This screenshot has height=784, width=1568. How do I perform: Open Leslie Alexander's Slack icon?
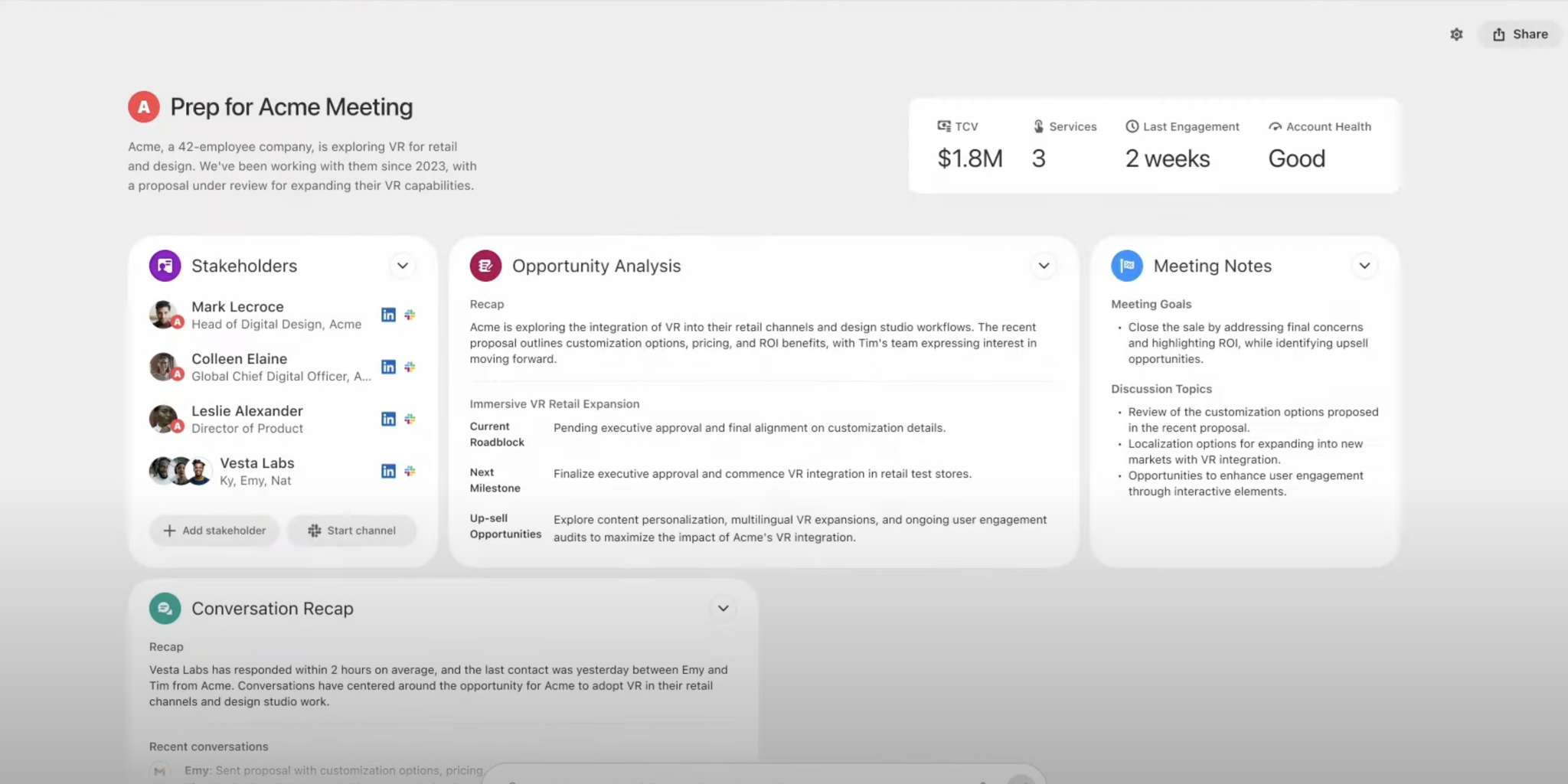pyautogui.click(x=410, y=419)
